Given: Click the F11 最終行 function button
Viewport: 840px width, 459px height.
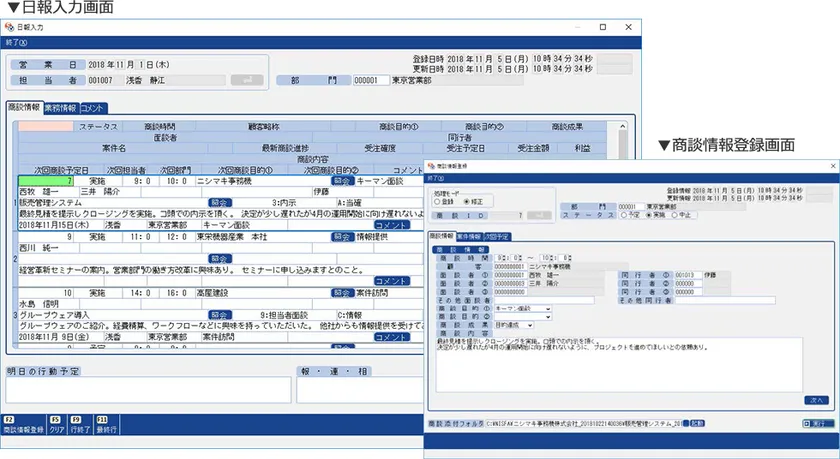Looking at the screenshot, I should click(x=106, y=425).
